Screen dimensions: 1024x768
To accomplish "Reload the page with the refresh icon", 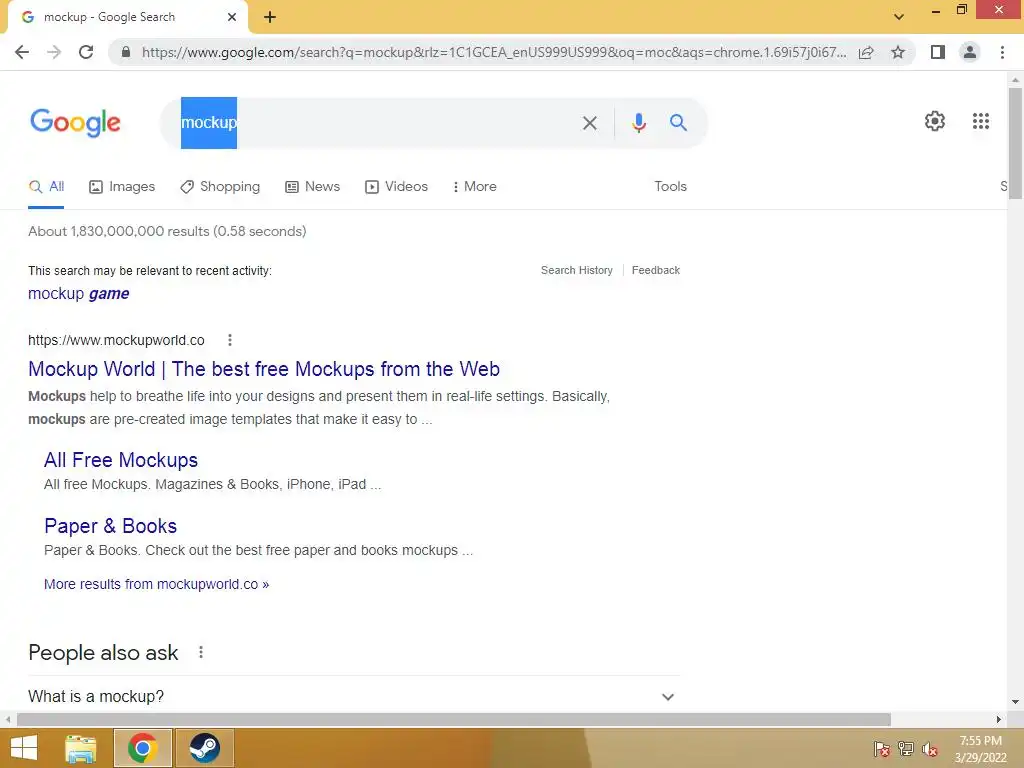I will (x=86, y=52).
